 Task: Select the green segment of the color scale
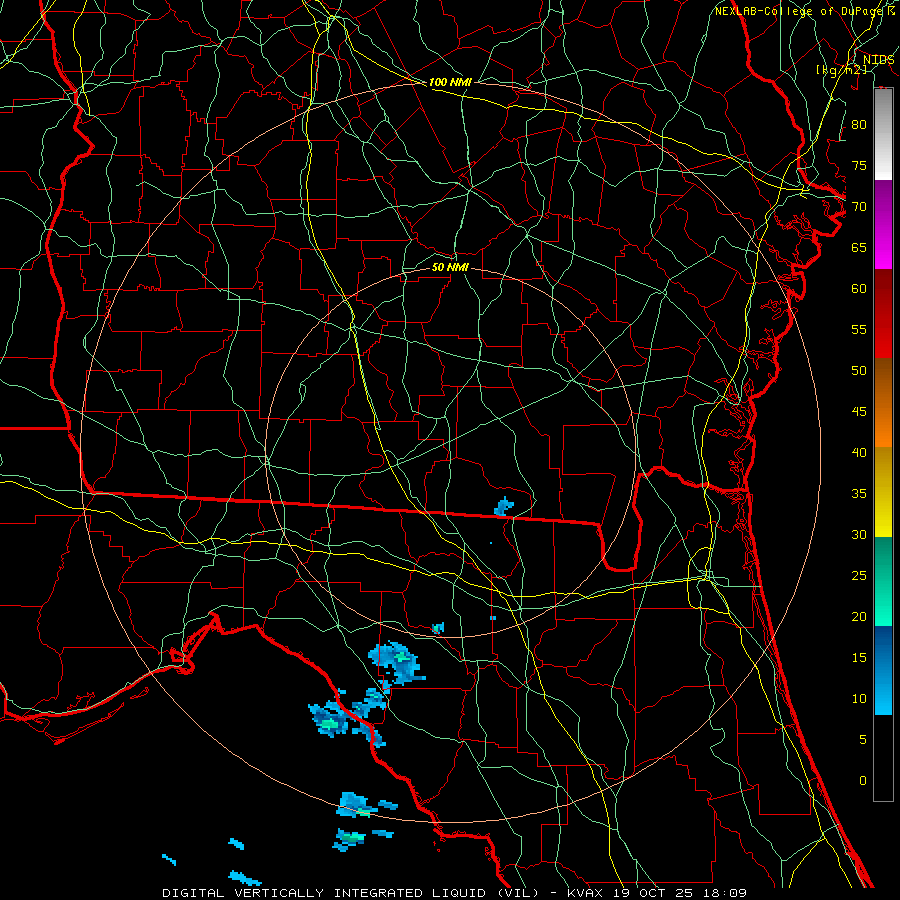coord(883,581)
